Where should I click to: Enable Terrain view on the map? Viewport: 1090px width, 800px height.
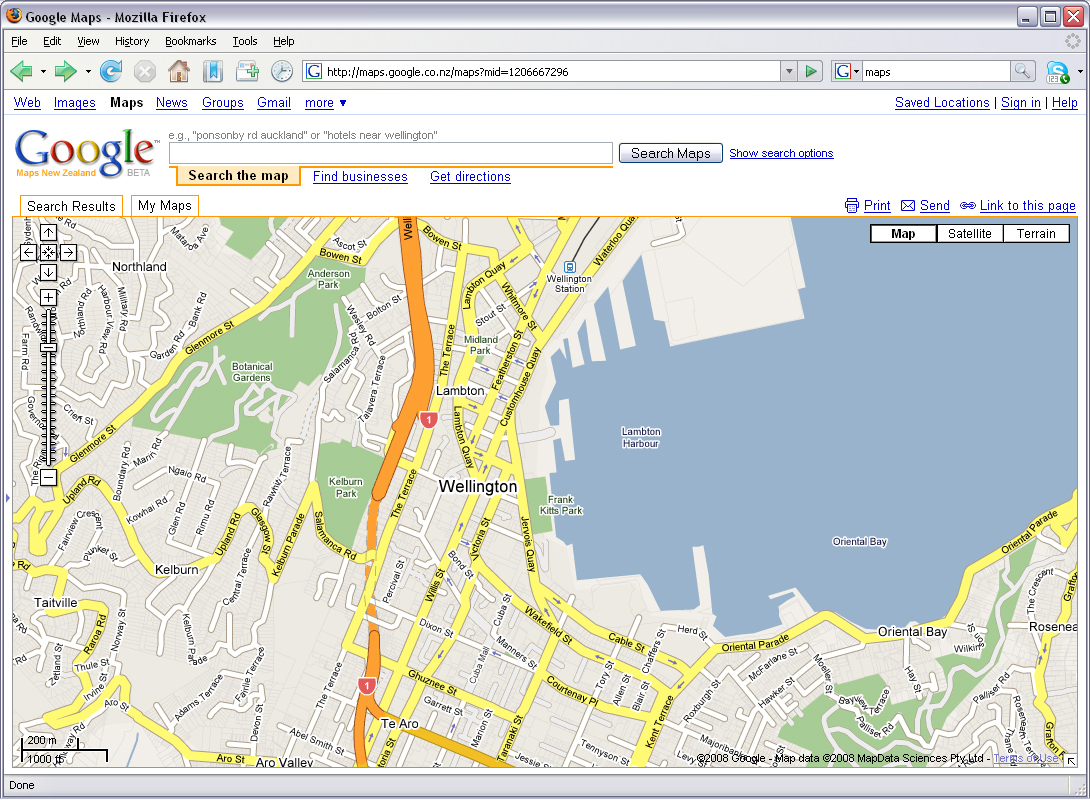click(1036, 233)
